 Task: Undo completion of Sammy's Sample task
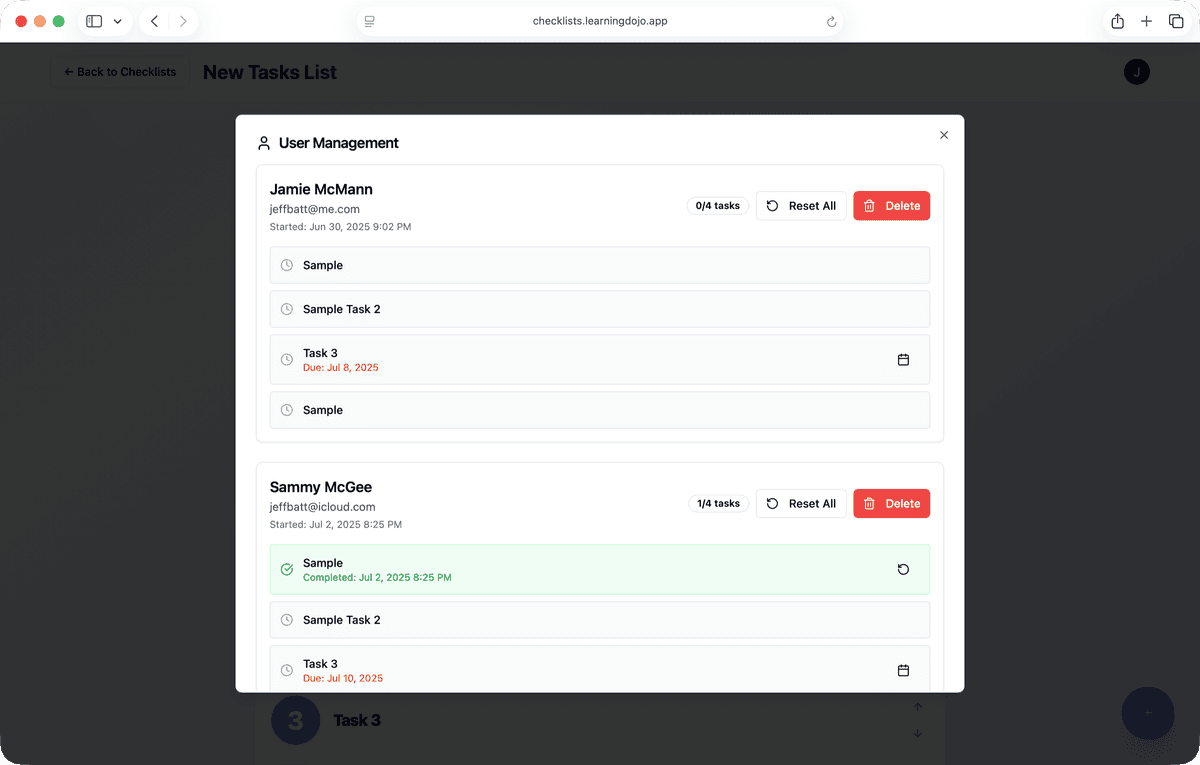(903, 570)
